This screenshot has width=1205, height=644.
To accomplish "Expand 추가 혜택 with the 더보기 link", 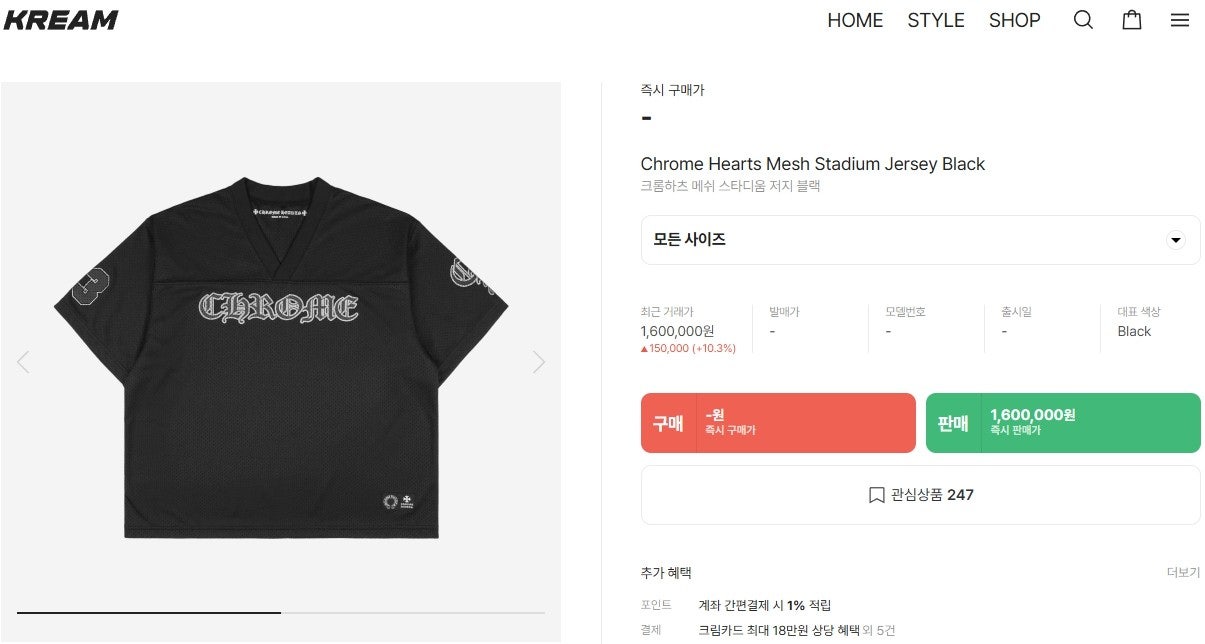I will click(x=1184, y=571).
